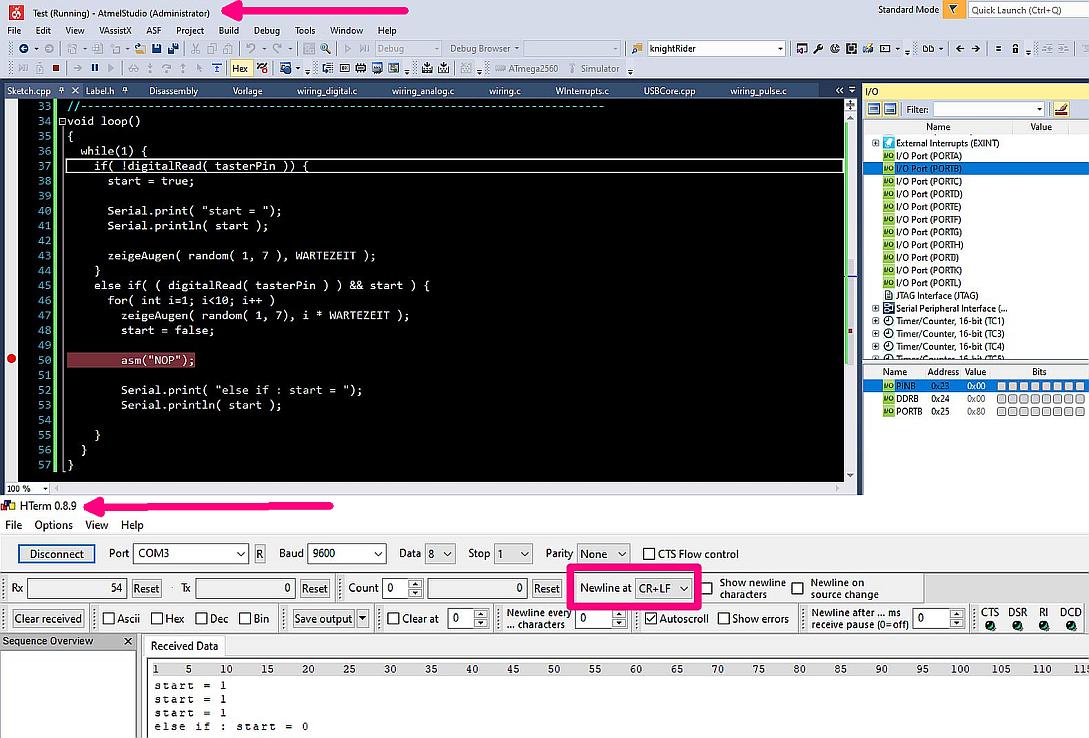
Task: Open the Save output dropdown arrow
Action: [x=363, y=619]
